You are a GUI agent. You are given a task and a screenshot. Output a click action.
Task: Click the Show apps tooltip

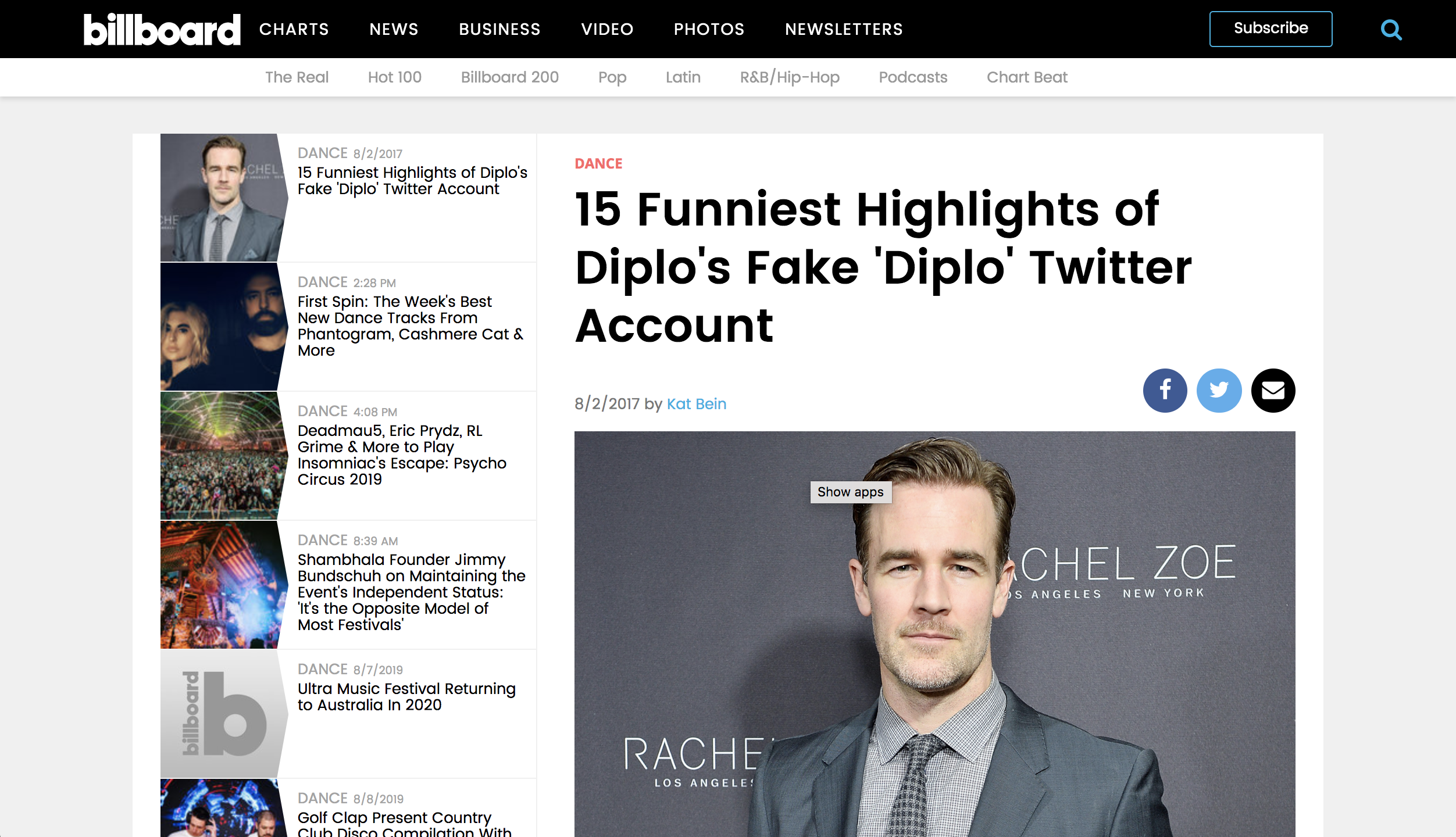tap(851, 492)
